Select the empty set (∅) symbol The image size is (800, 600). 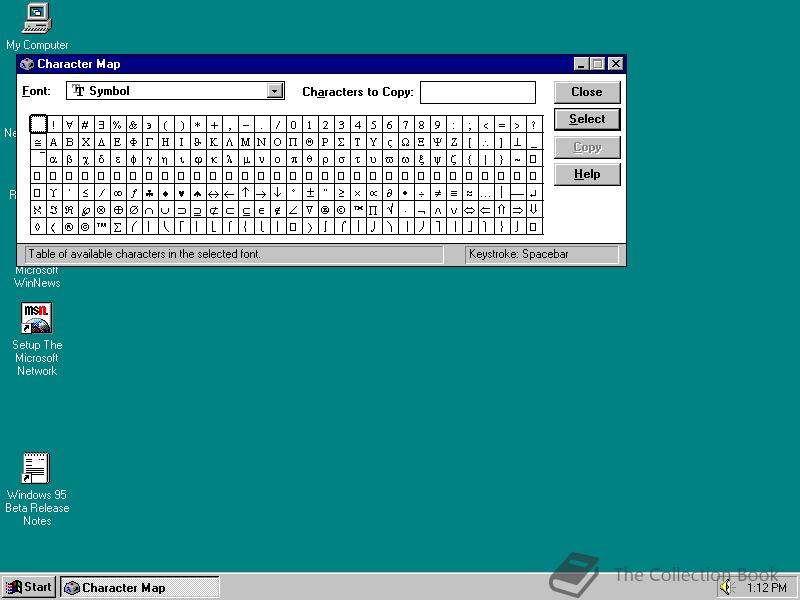(133, 210)
